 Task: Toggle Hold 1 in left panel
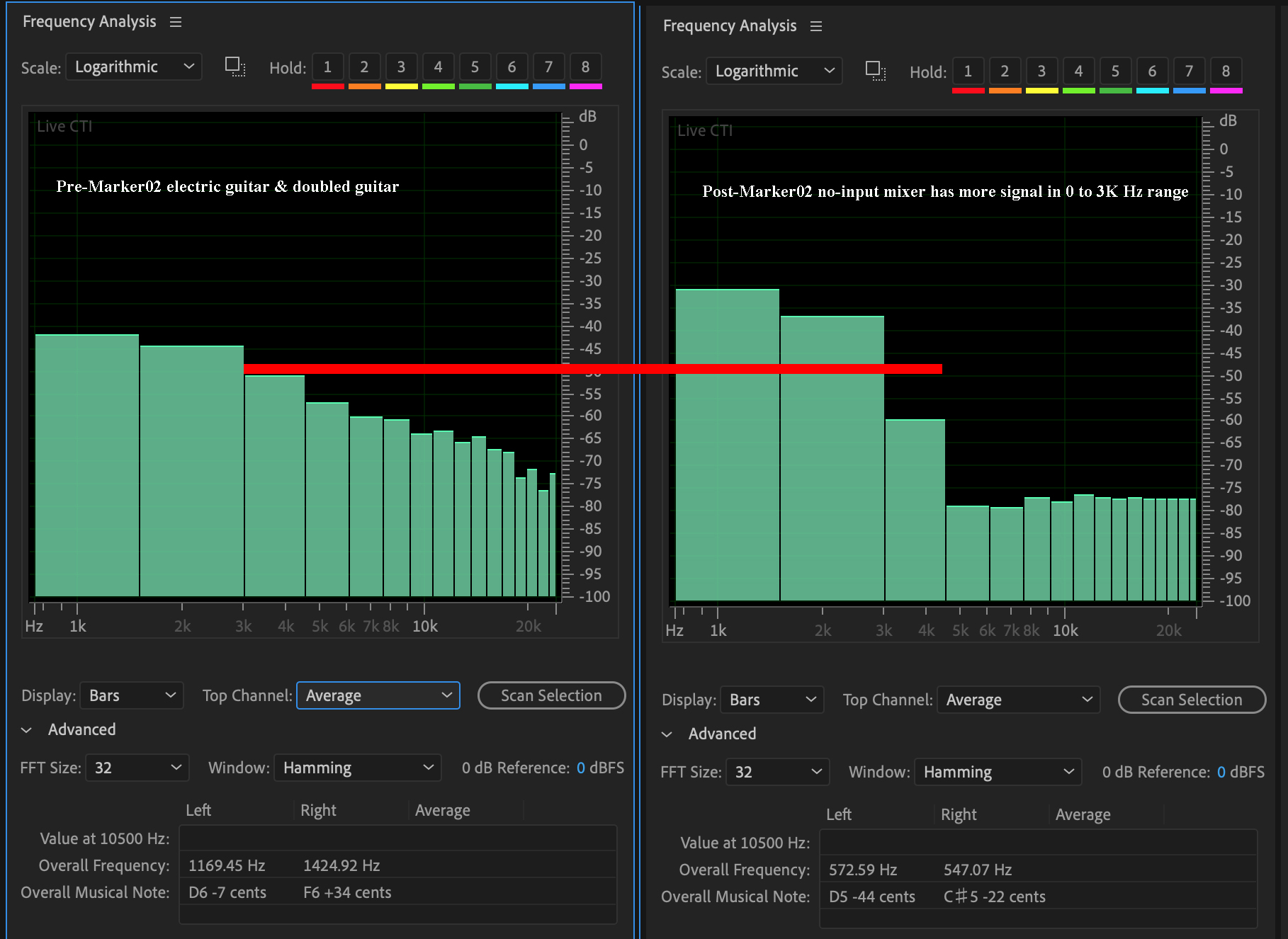point(327,67)
